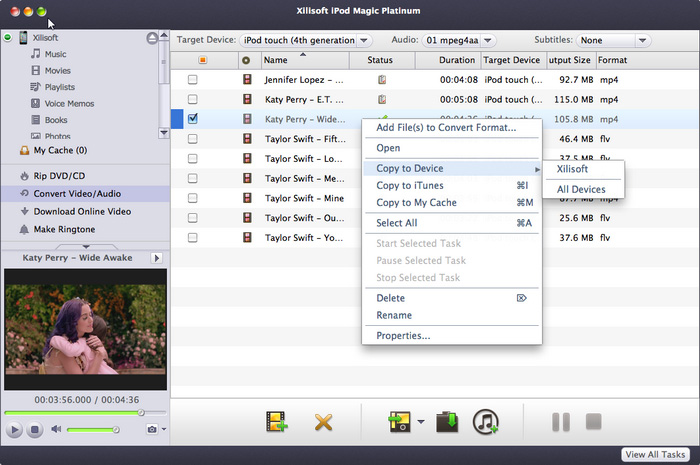Choose Properties from the context menu
700x465 pixels.
[x=452, y=336]
